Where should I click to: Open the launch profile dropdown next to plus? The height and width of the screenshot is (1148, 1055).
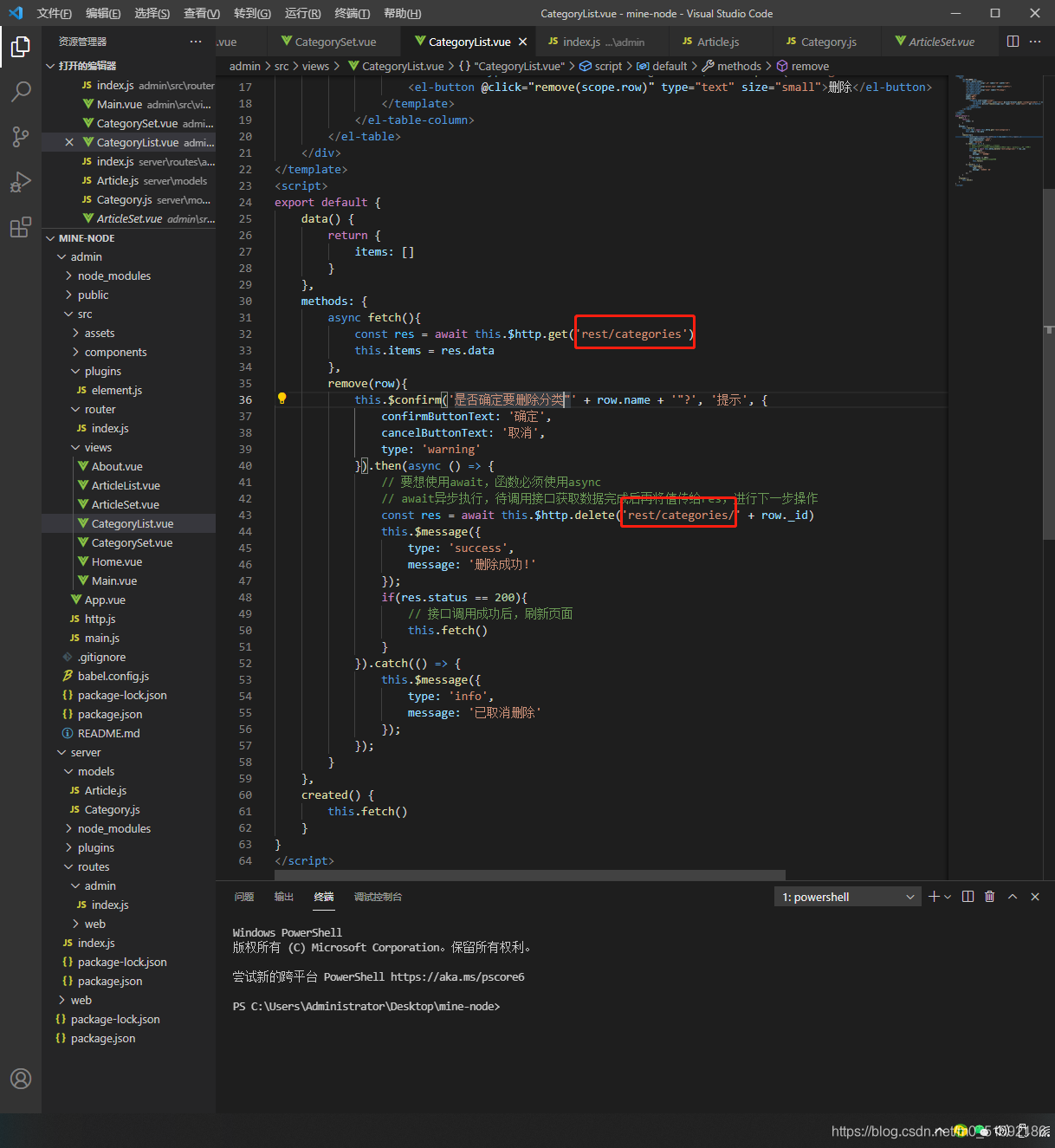pyautogui.click(x=948, y=897)
